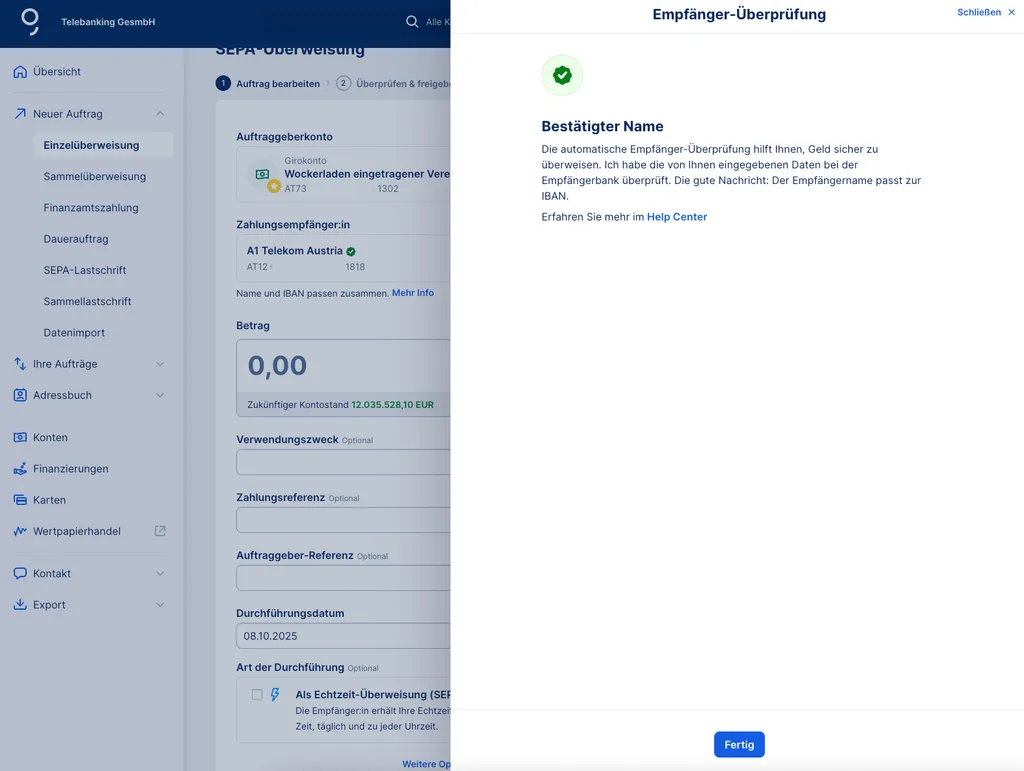Enable the Echtzeit-Überweisung checkbox
Screen dimensions: 1024x771
[257, 694]
